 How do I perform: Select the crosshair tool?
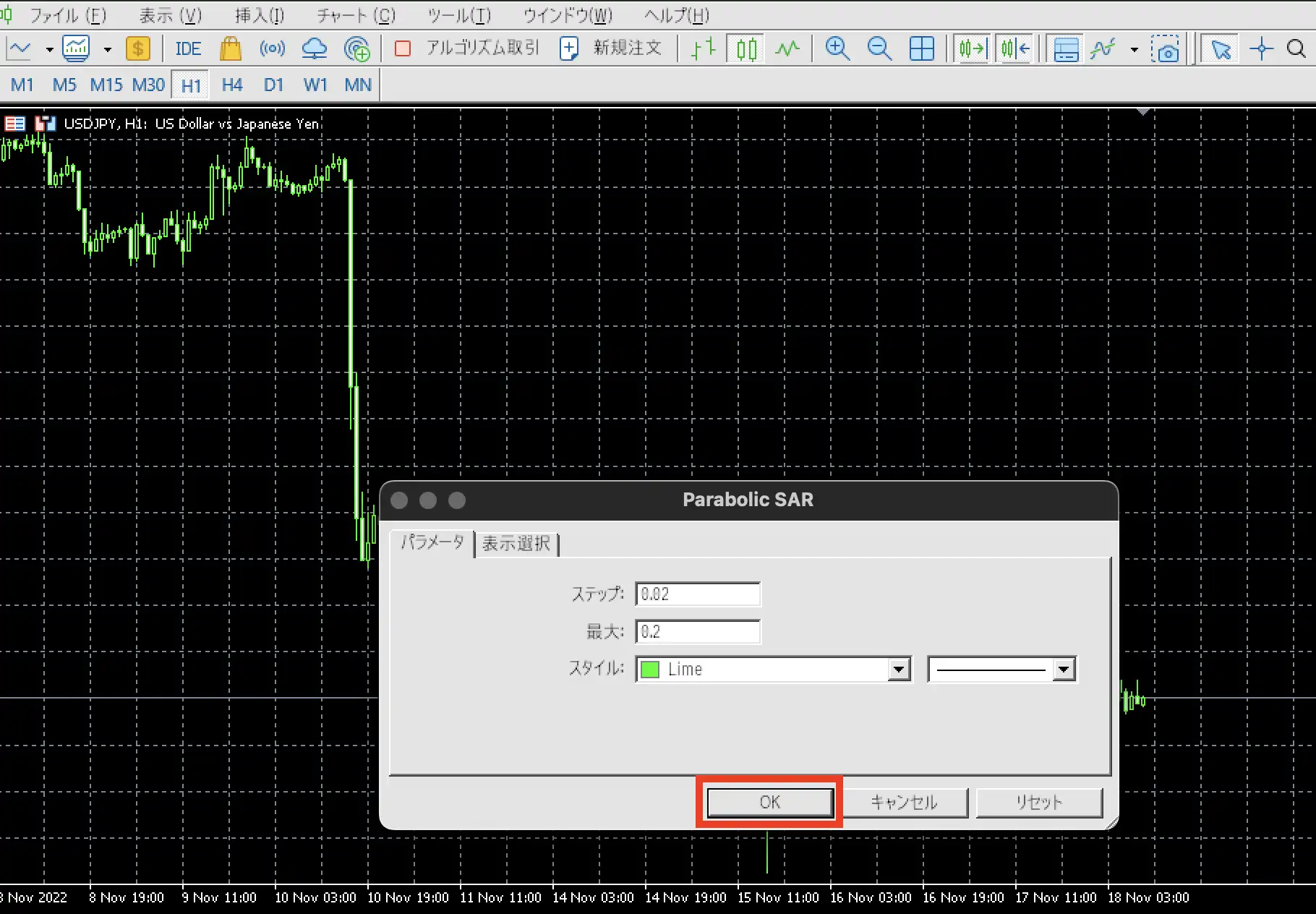1262,48
